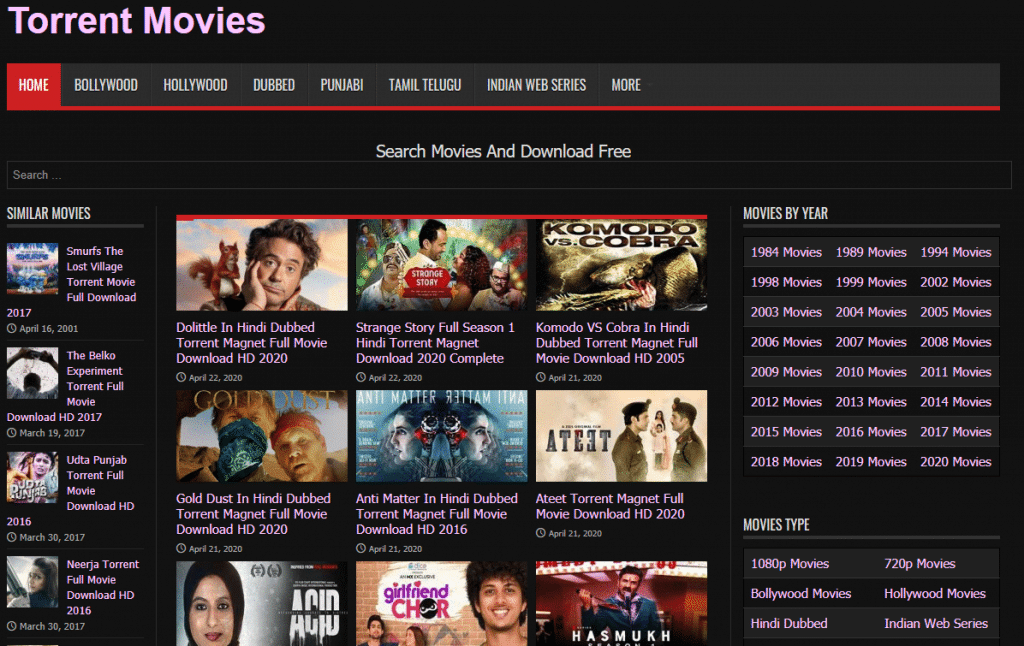Select the Punjabi menu item
Viewport: 1024px width, 646px height.
(x=342, y=85)
